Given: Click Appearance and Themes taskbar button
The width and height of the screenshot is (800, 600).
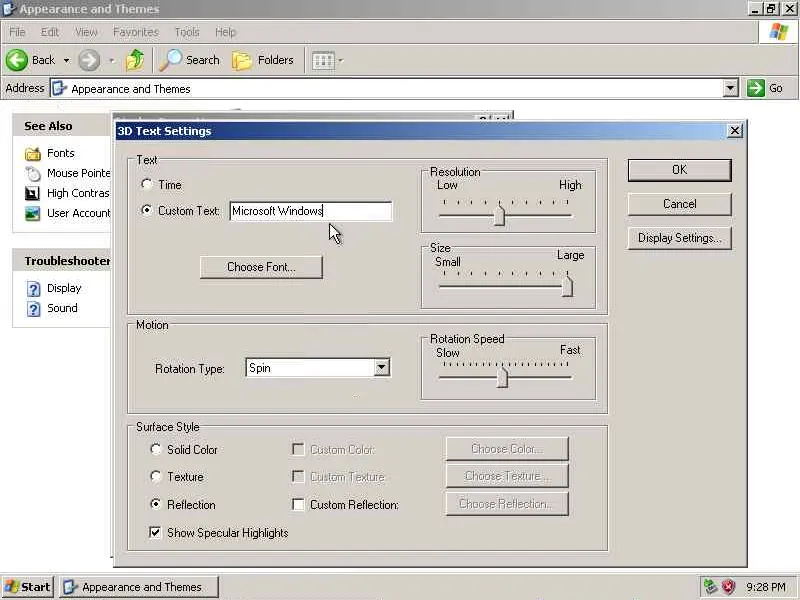Looking at the screenshot, I should point(139,587).
